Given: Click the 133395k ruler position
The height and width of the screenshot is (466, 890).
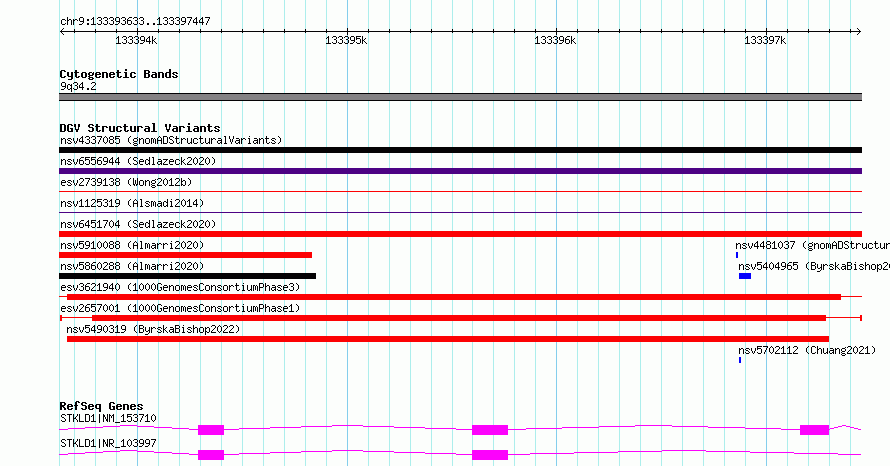Looking at the screenshot, I should coord(346,40).
